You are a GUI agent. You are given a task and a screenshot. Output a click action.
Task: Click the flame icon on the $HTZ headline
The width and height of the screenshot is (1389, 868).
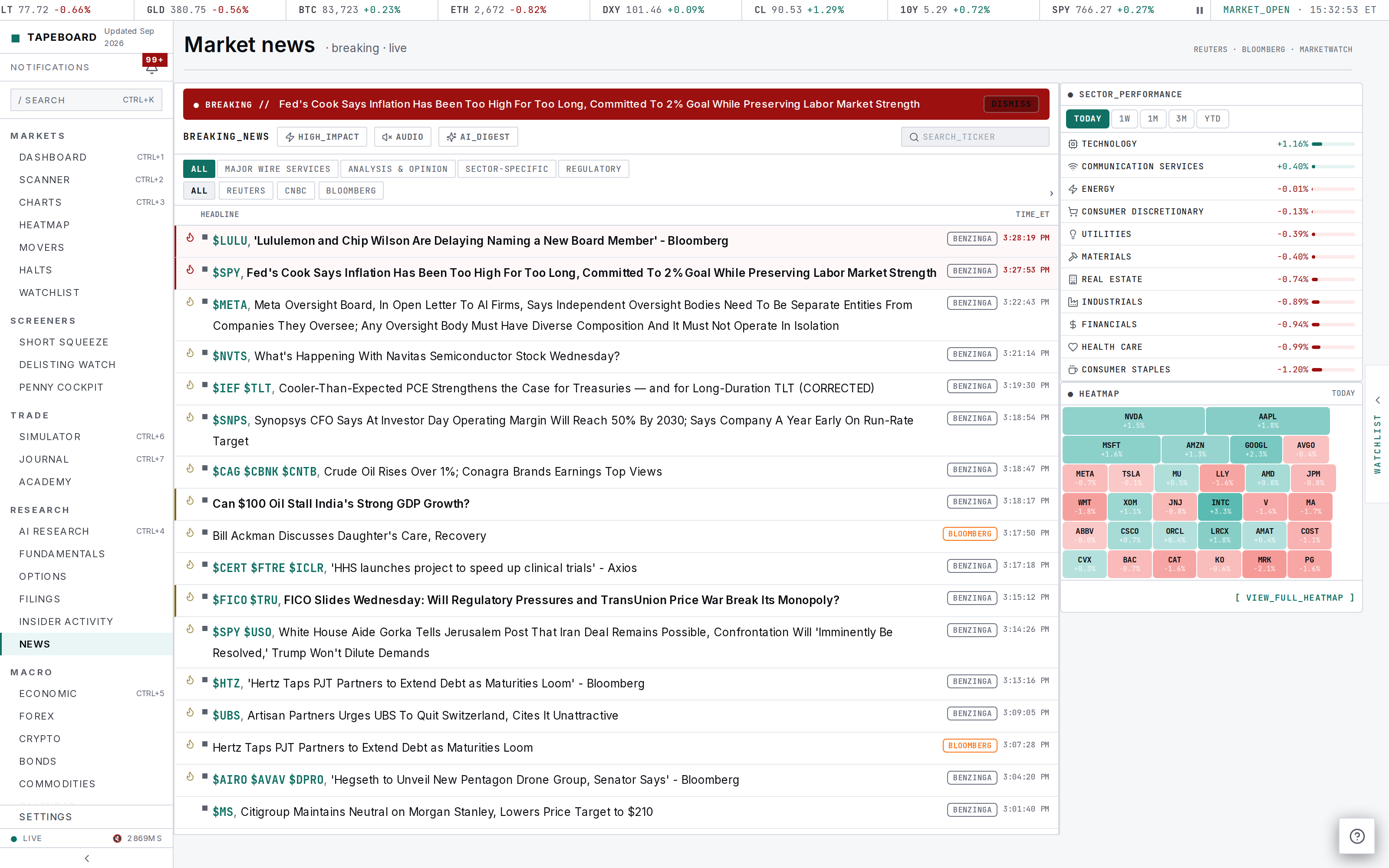point(190,680)
